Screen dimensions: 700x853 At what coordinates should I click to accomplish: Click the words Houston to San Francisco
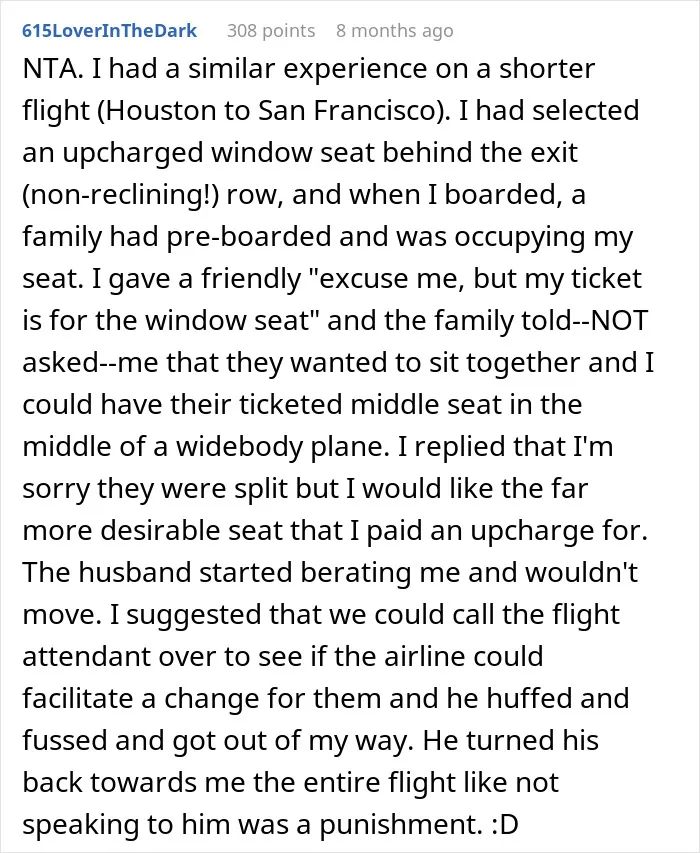pos(270,111)
